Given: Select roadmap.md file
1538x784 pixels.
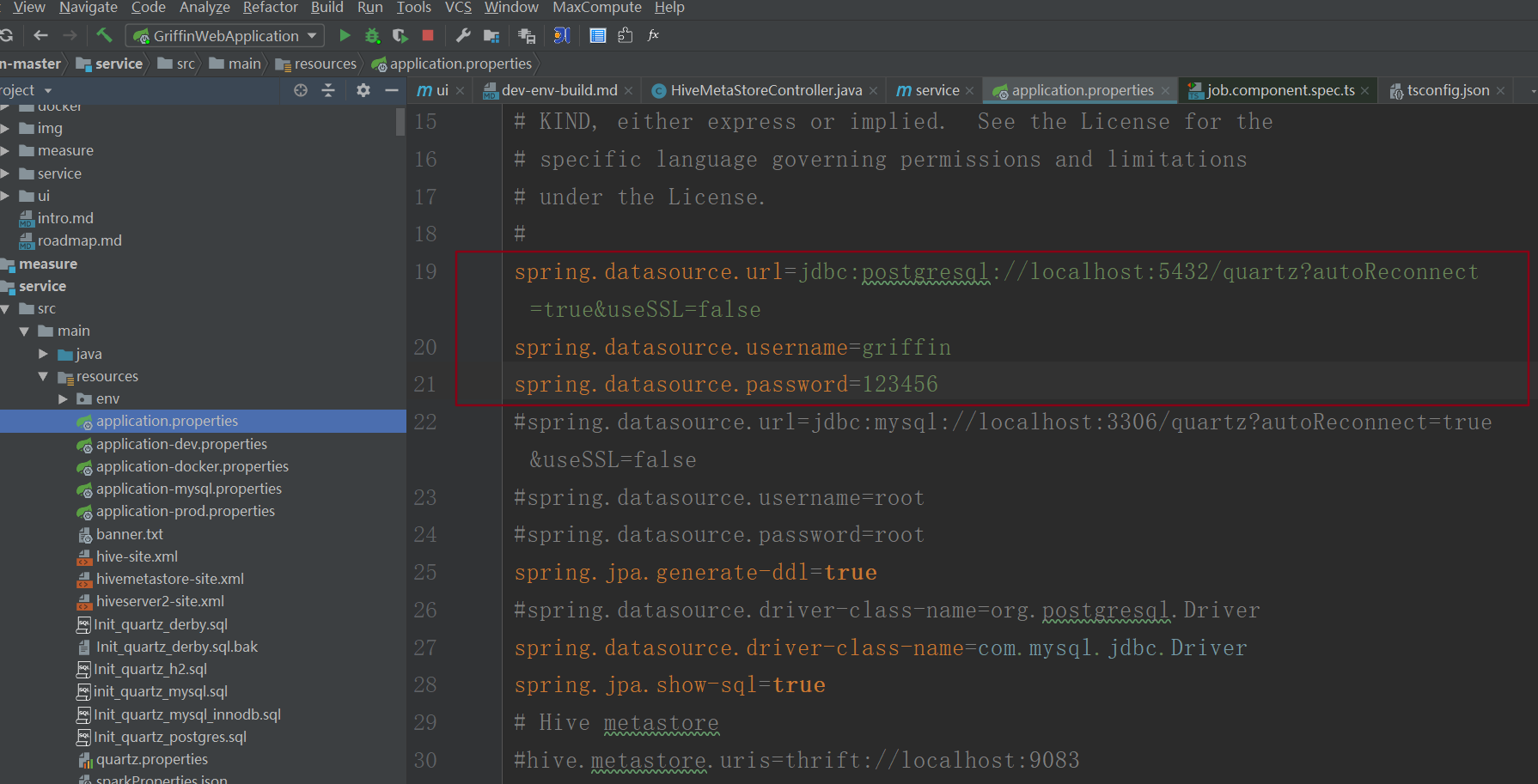Looking at the screenshot, I should 80,240.
